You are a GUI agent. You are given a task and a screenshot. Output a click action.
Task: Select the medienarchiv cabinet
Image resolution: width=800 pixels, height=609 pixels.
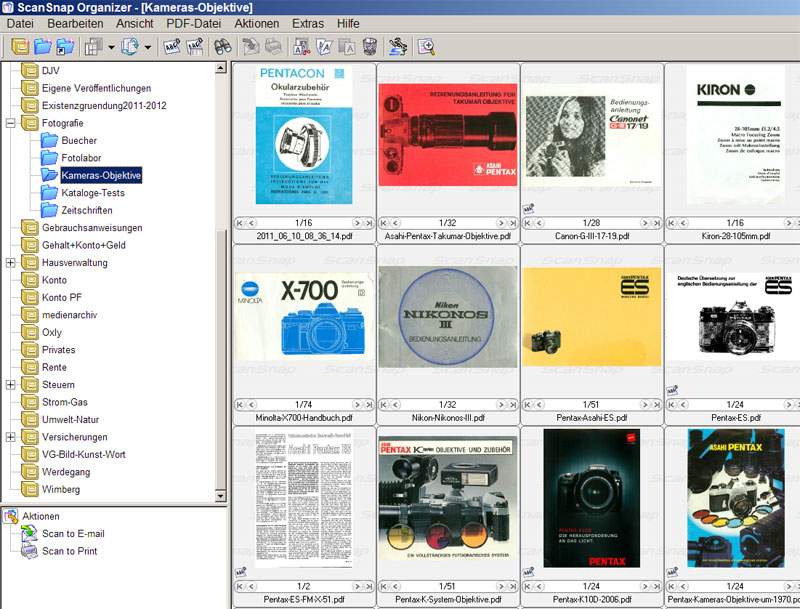69,315
